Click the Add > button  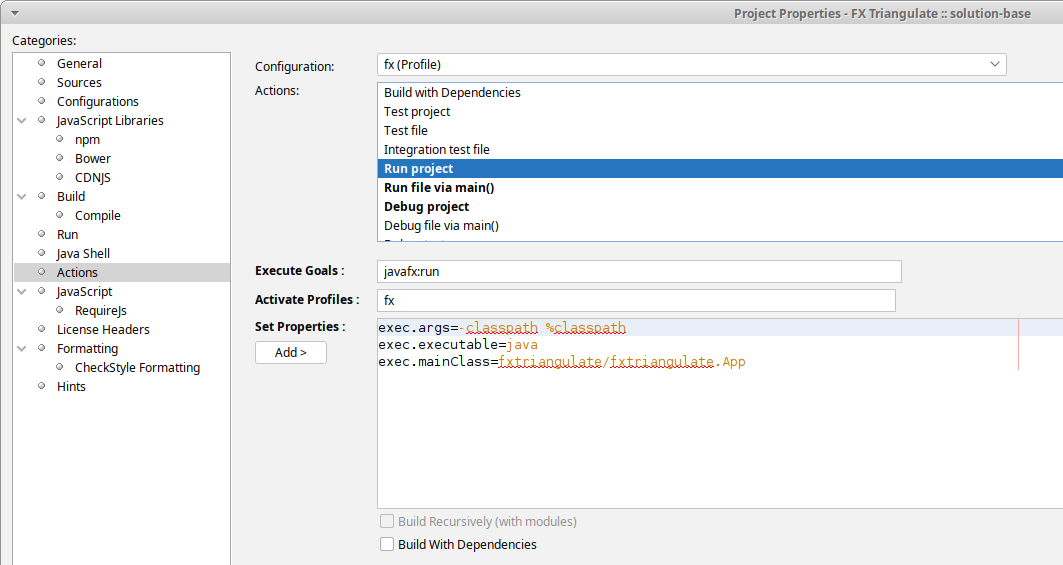[291, 353]
